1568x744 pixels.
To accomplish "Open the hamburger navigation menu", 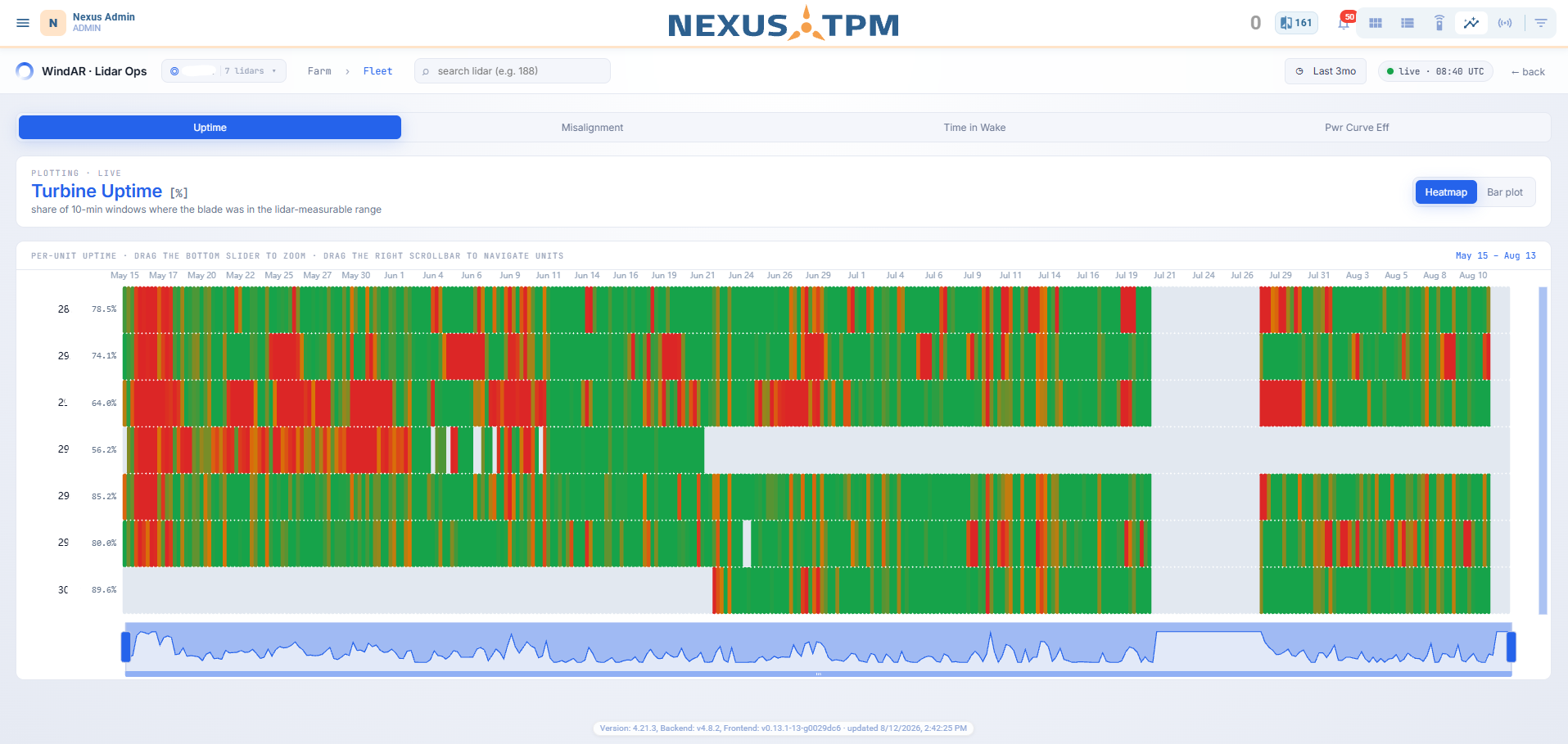I will 23,23.
